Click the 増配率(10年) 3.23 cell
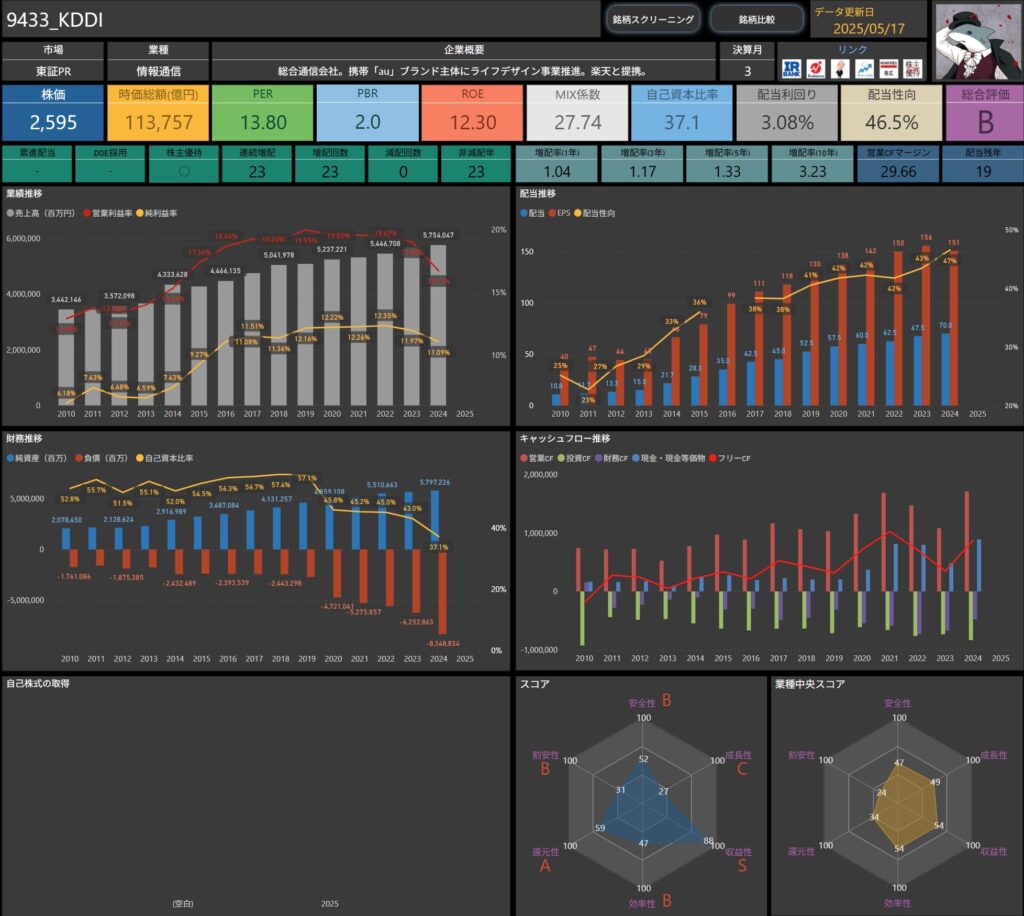Screen dimensions: 1024x916 [x=812, y=164]
